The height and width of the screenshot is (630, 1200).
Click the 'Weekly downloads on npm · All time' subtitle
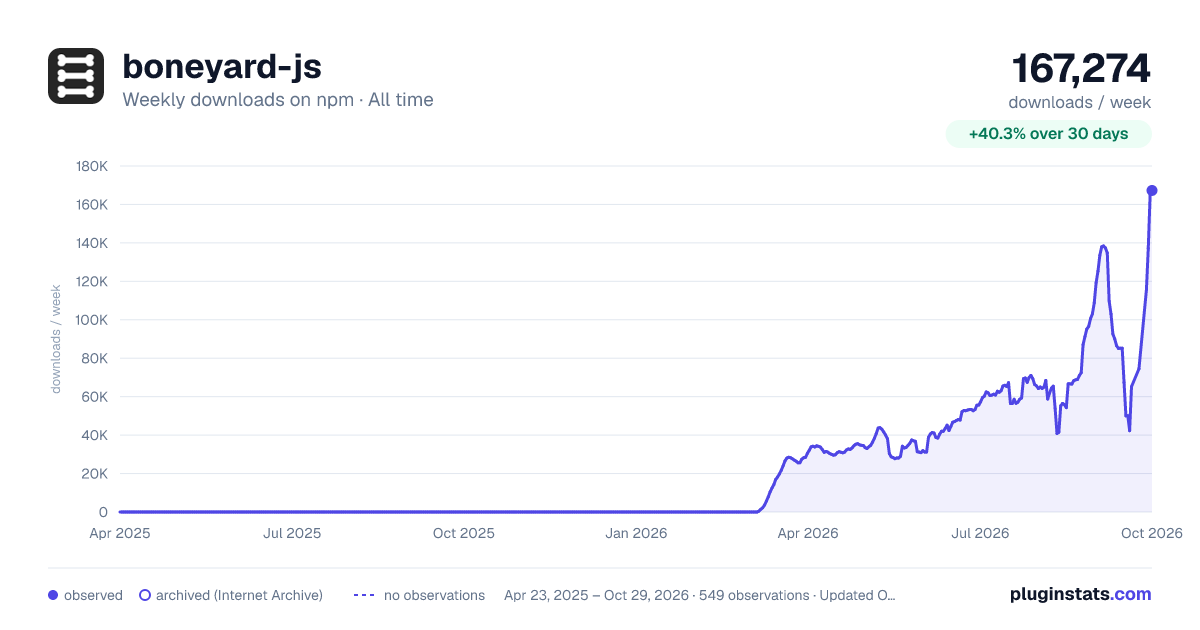point(278,100)
